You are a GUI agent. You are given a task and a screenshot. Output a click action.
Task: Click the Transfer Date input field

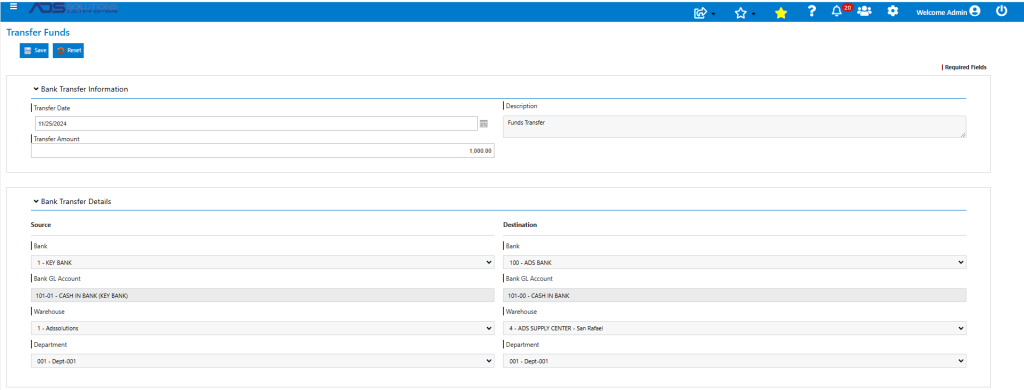click(256, 123)
